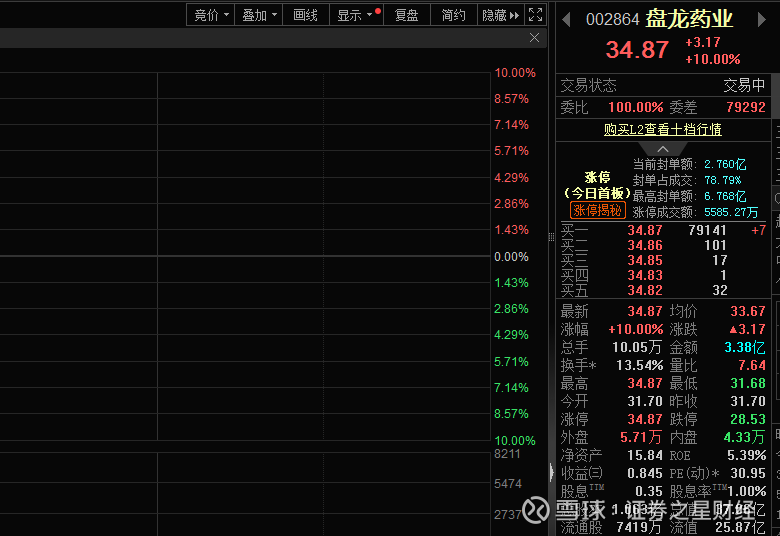The width and height of the screenshot is (780, 536).
Task: Click the ROE value 5.39%
Action: click(x=746, y=455)
